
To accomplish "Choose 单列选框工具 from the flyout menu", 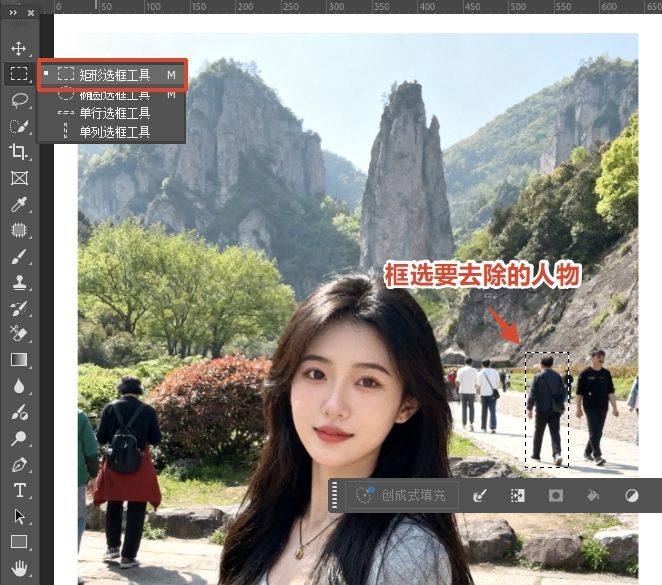I will pyautogui.click(x=114, y=132).
